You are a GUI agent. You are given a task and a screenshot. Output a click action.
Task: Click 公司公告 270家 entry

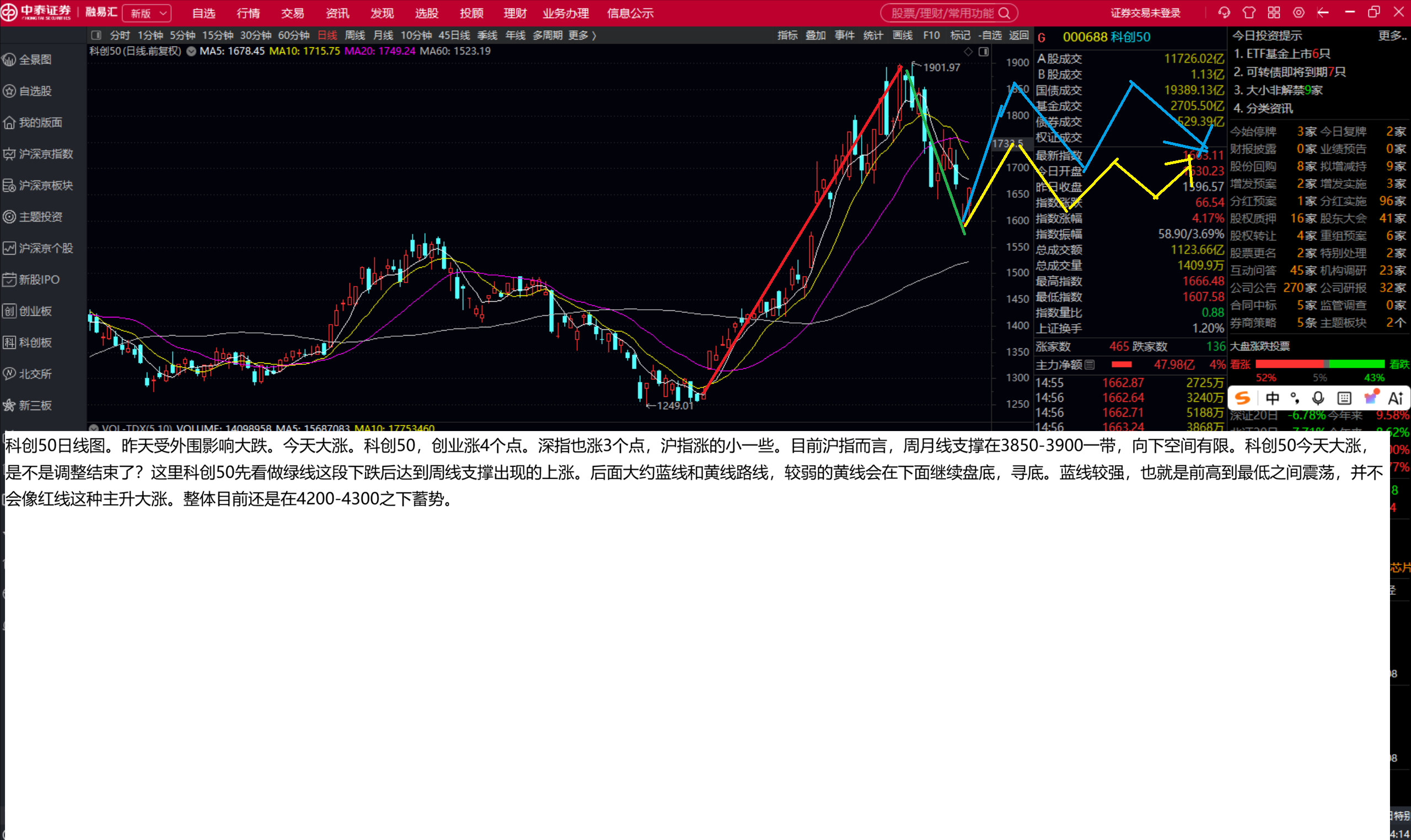point(1273,288)
